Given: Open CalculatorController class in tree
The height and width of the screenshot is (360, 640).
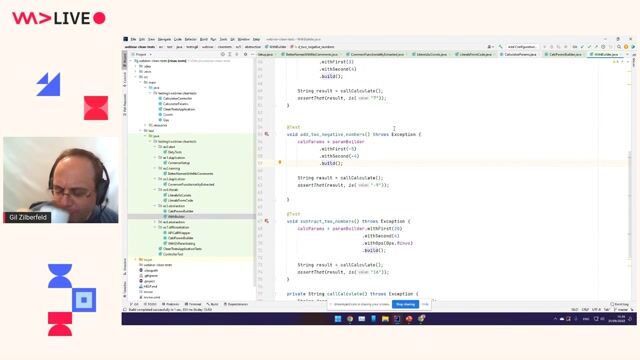Looking at the screenshot, I should [x=175, y=98].
